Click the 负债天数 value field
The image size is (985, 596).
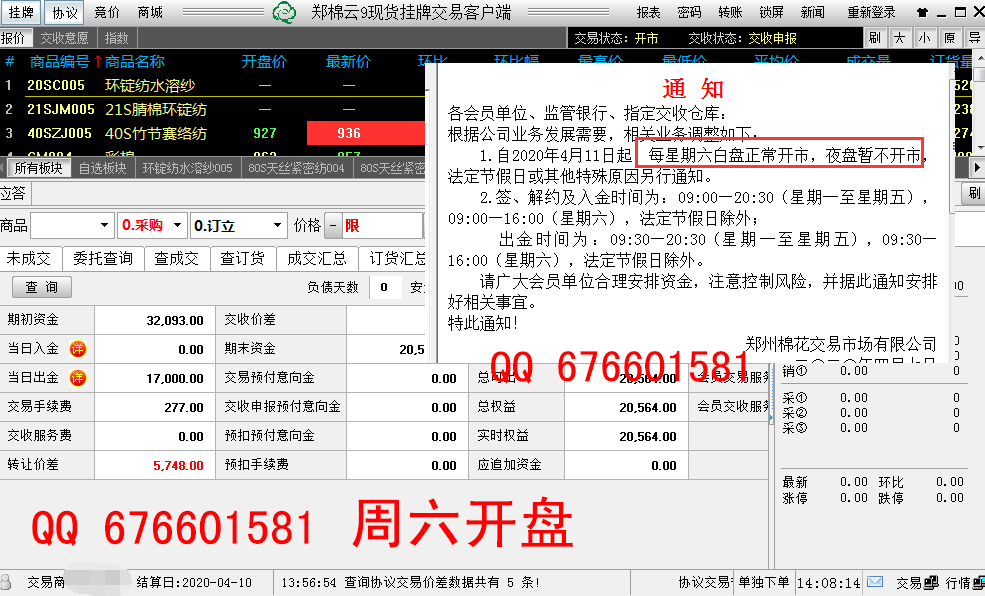point(384,287)
